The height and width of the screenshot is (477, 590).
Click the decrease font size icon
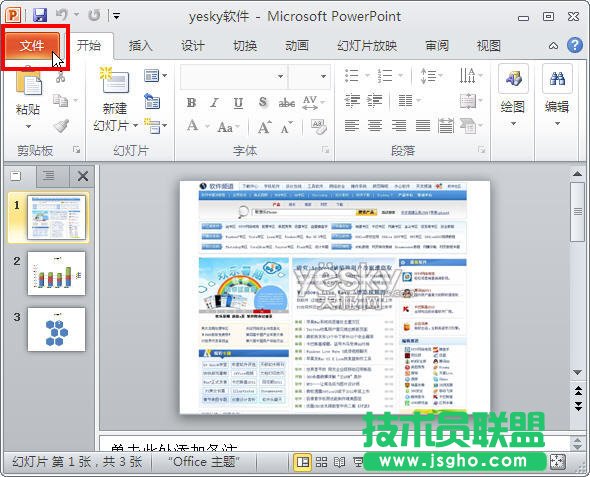pyautogui.click(x=287, y=127)
